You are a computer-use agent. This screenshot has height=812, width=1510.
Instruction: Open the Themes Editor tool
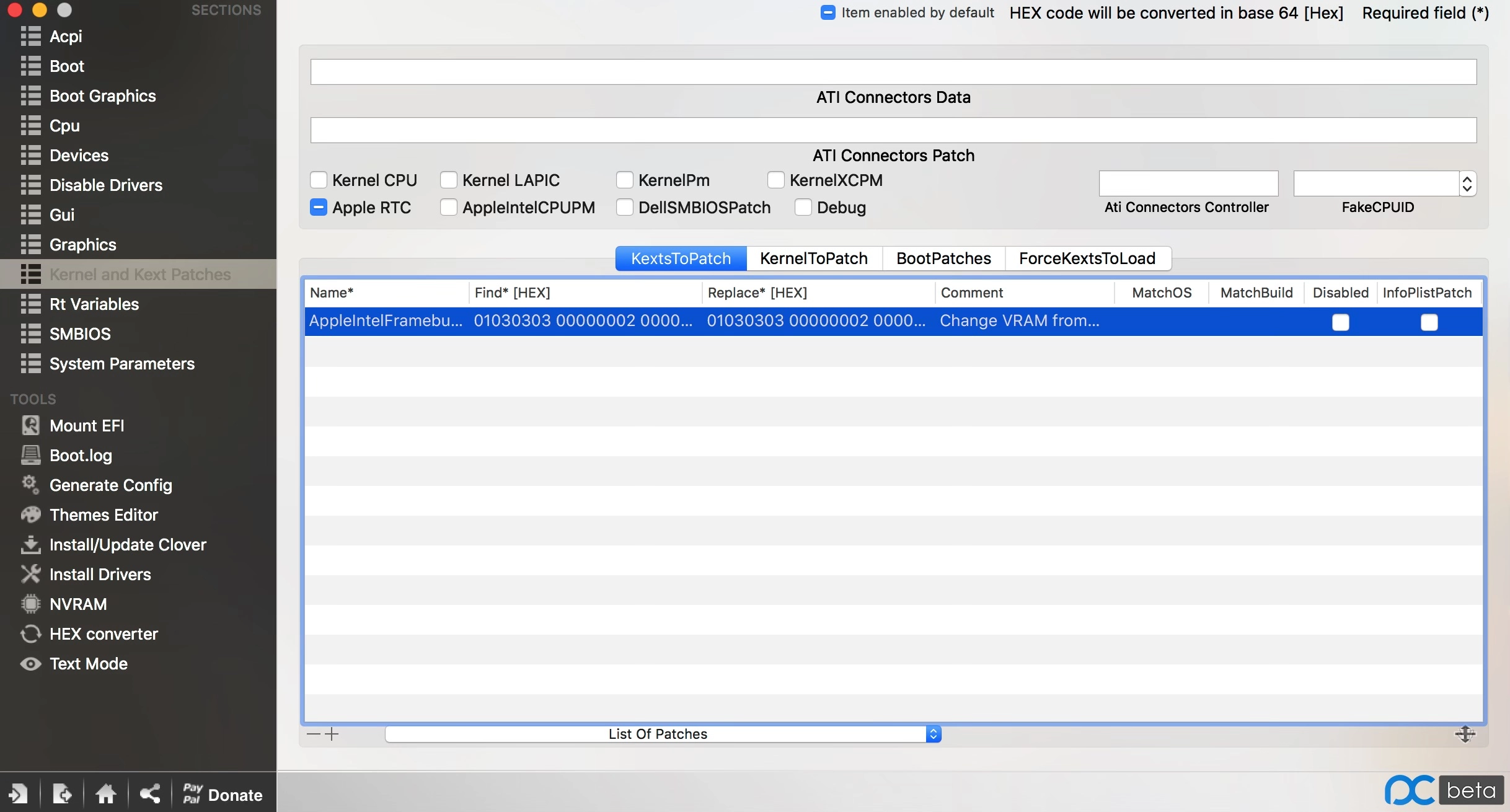(104, 515)
